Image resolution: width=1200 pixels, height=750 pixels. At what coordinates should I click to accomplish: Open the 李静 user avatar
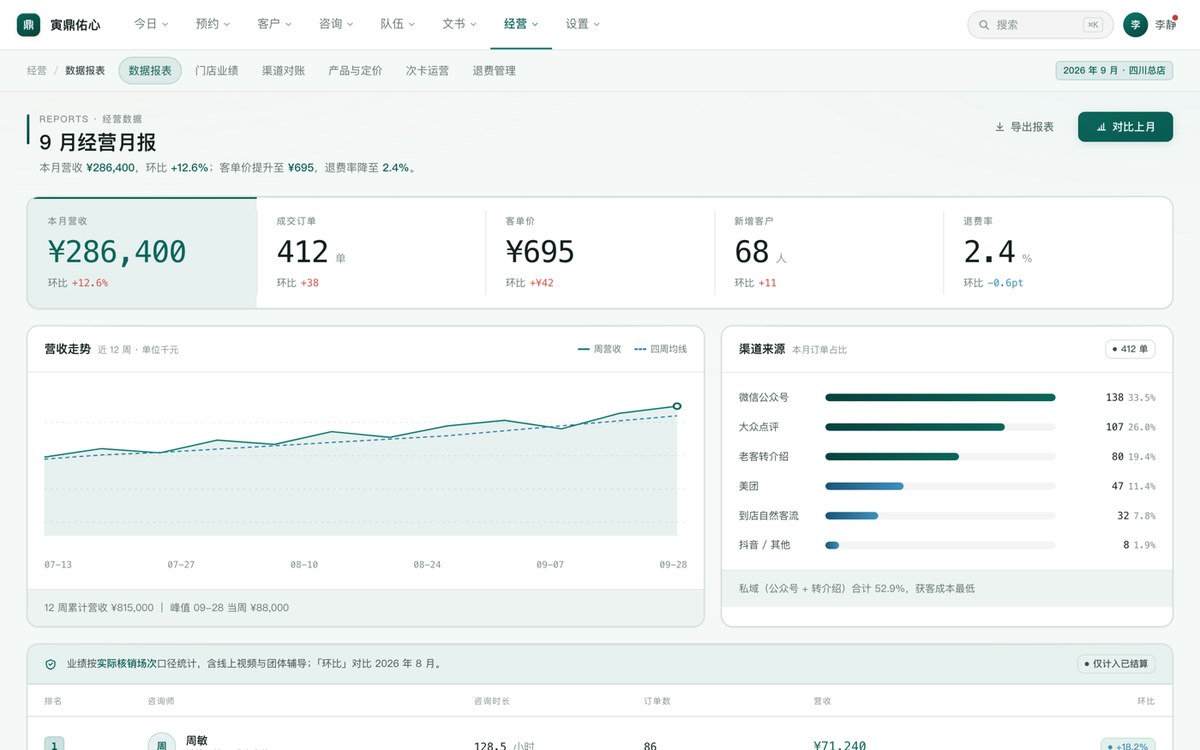pyautogui.click(x=1135, y=24)
